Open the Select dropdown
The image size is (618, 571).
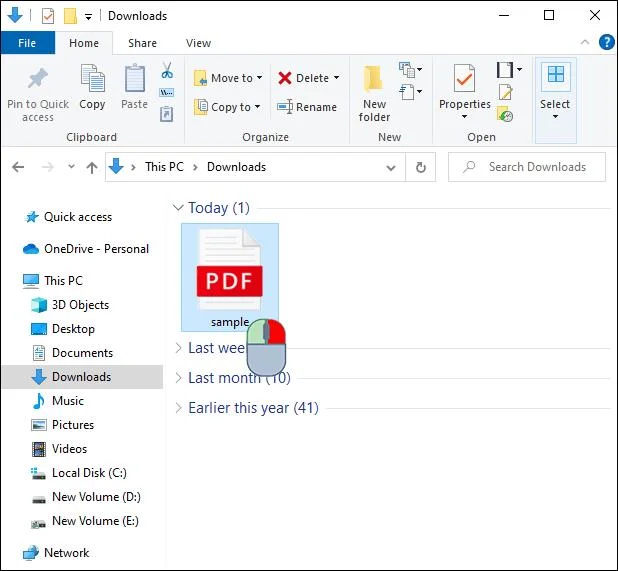click(x=555, y=100)
